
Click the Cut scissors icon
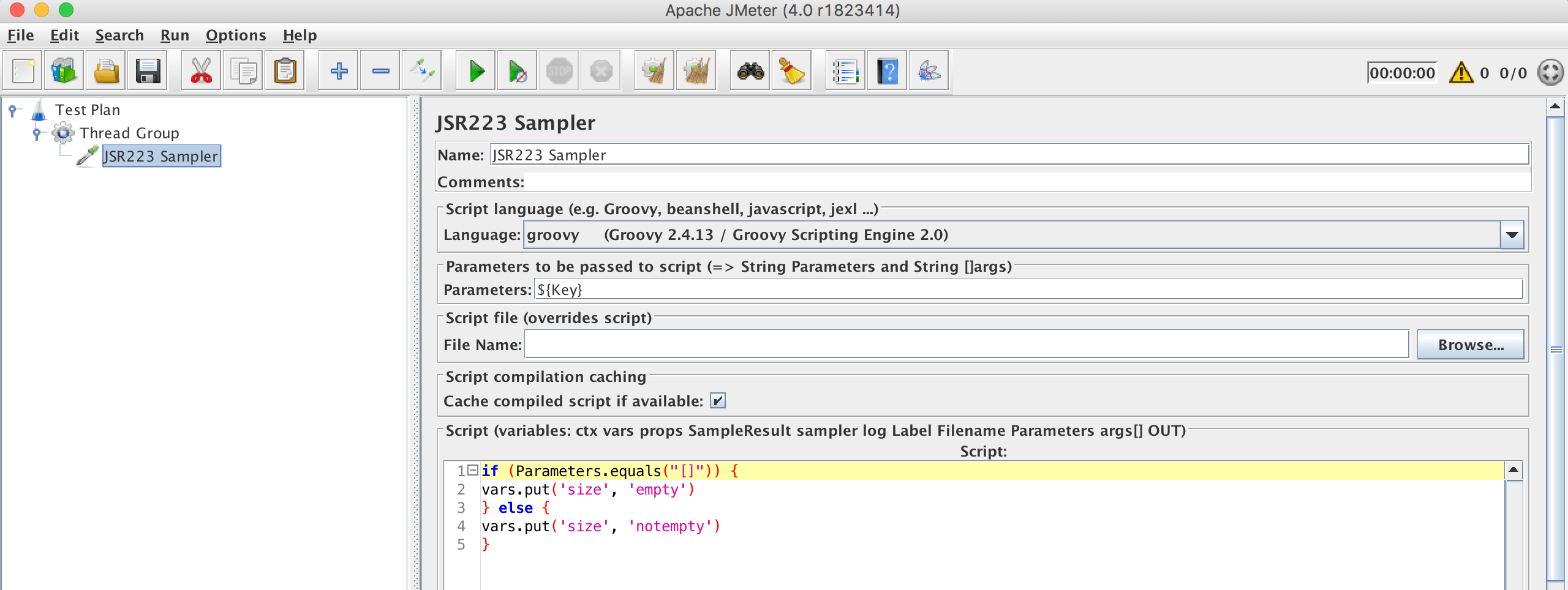(202, 72)
